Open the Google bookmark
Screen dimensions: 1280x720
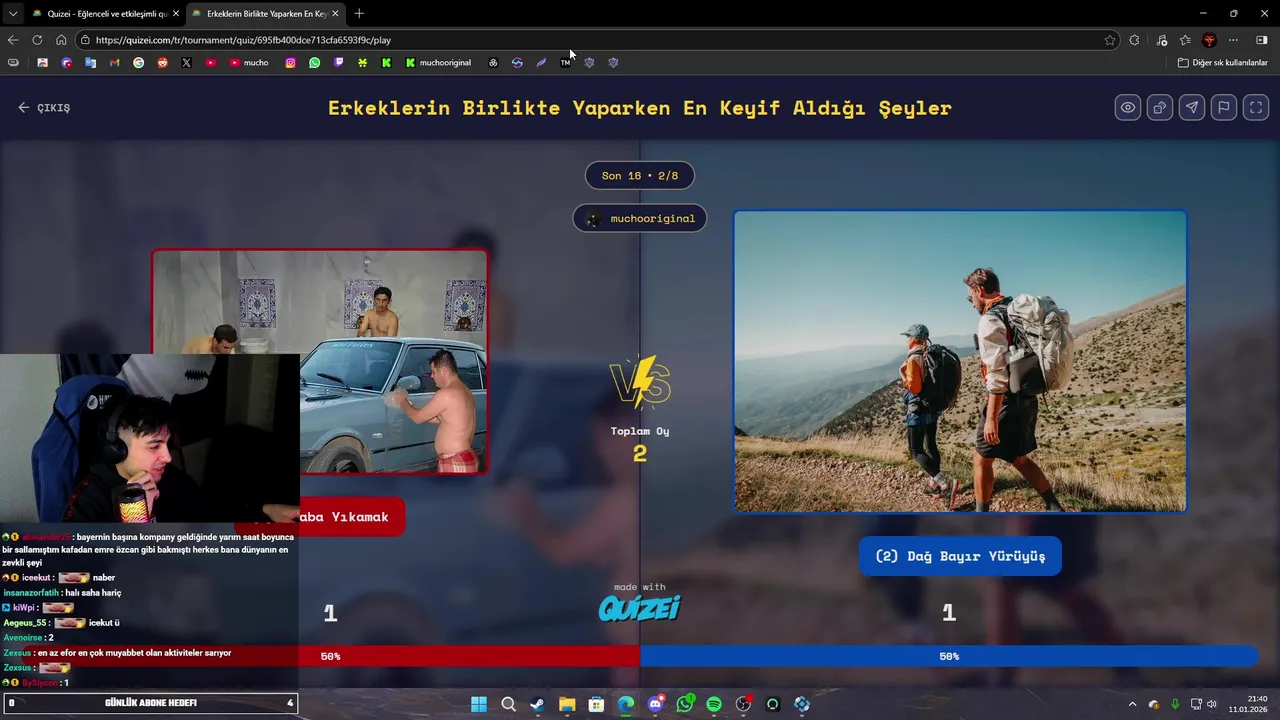[x=138, y=62]
